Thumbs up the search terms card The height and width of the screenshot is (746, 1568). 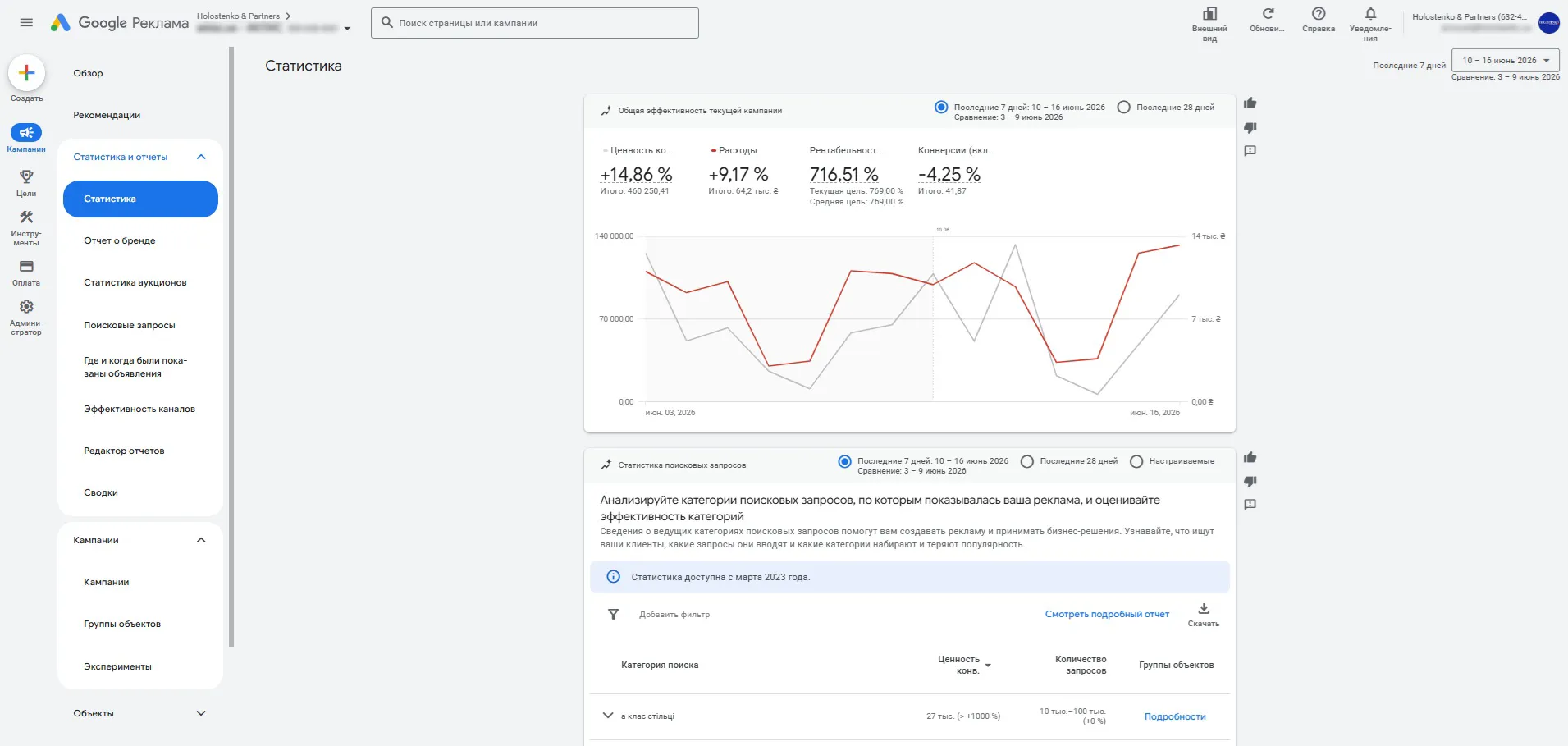pyautogui.click(x=1250, y=457)
